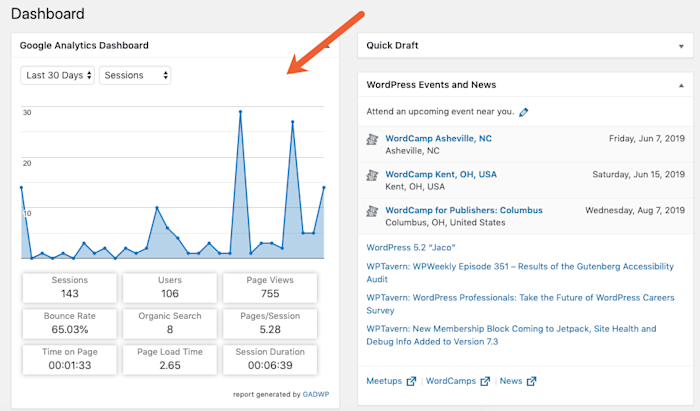Click the Pages/Session 5.28 stat box
700x411 pixels.
pyautogui.click(x=270, y=323)
